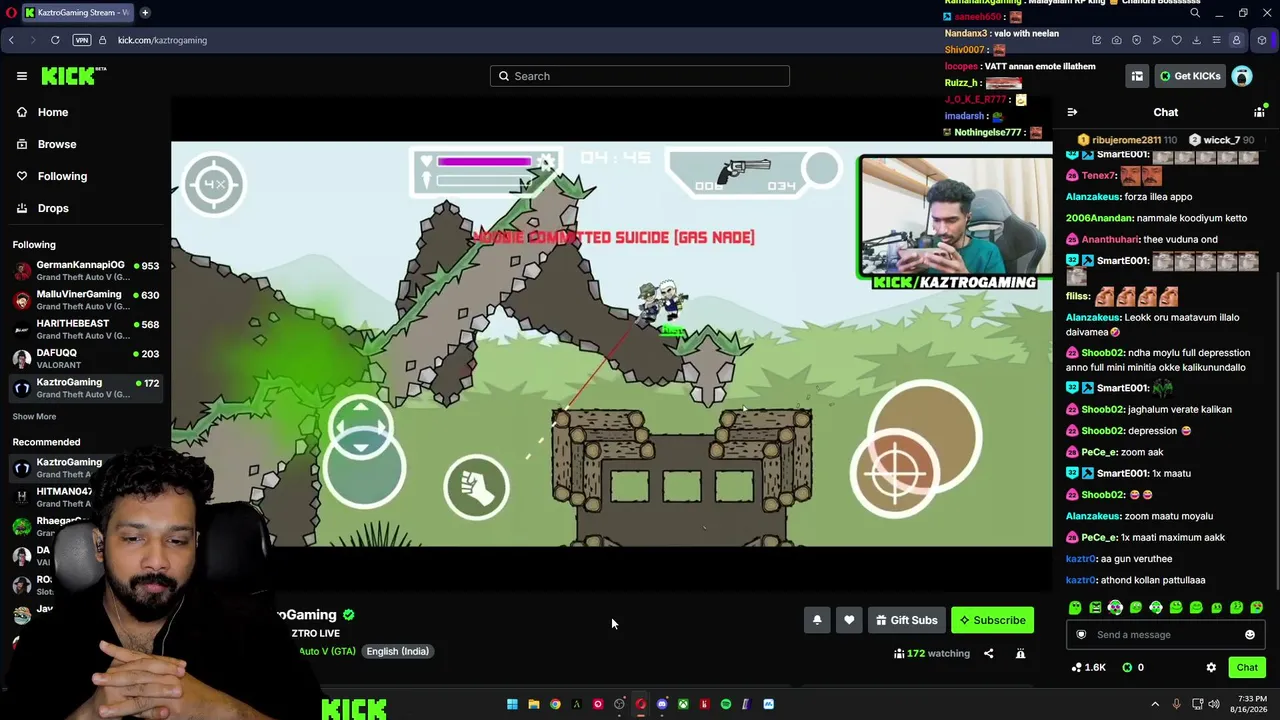The height and width of the screenshot is (720, 1280).
Task: Follow the channel with the heart button
Action: 849,620
